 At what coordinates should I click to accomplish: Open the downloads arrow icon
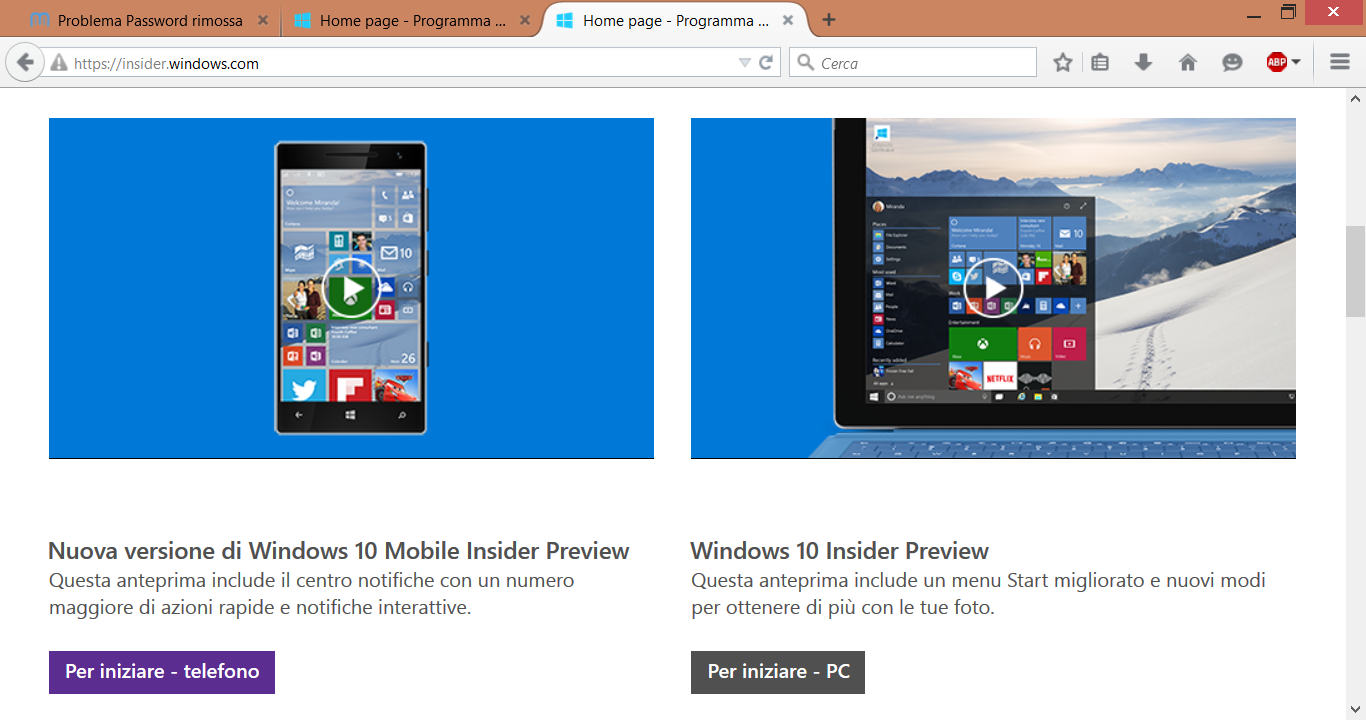coord(1144,63)
